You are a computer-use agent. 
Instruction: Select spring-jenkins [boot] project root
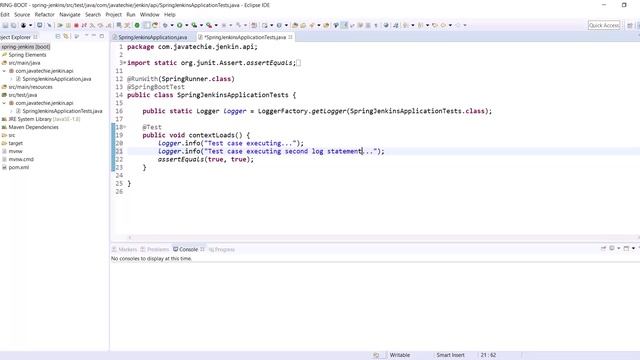click(x=26, y=47)
